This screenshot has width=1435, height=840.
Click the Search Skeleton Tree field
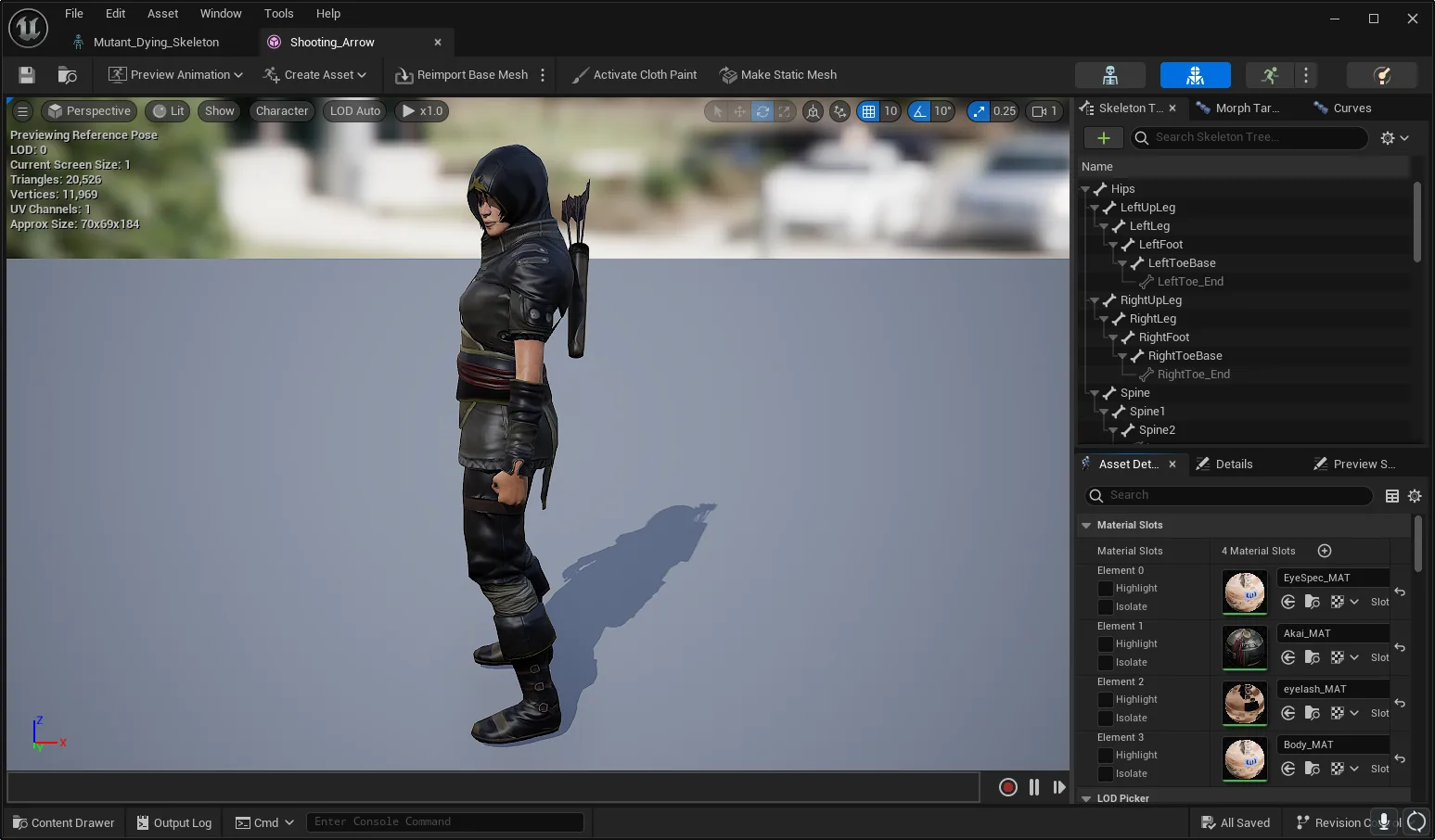[1249, 137]
